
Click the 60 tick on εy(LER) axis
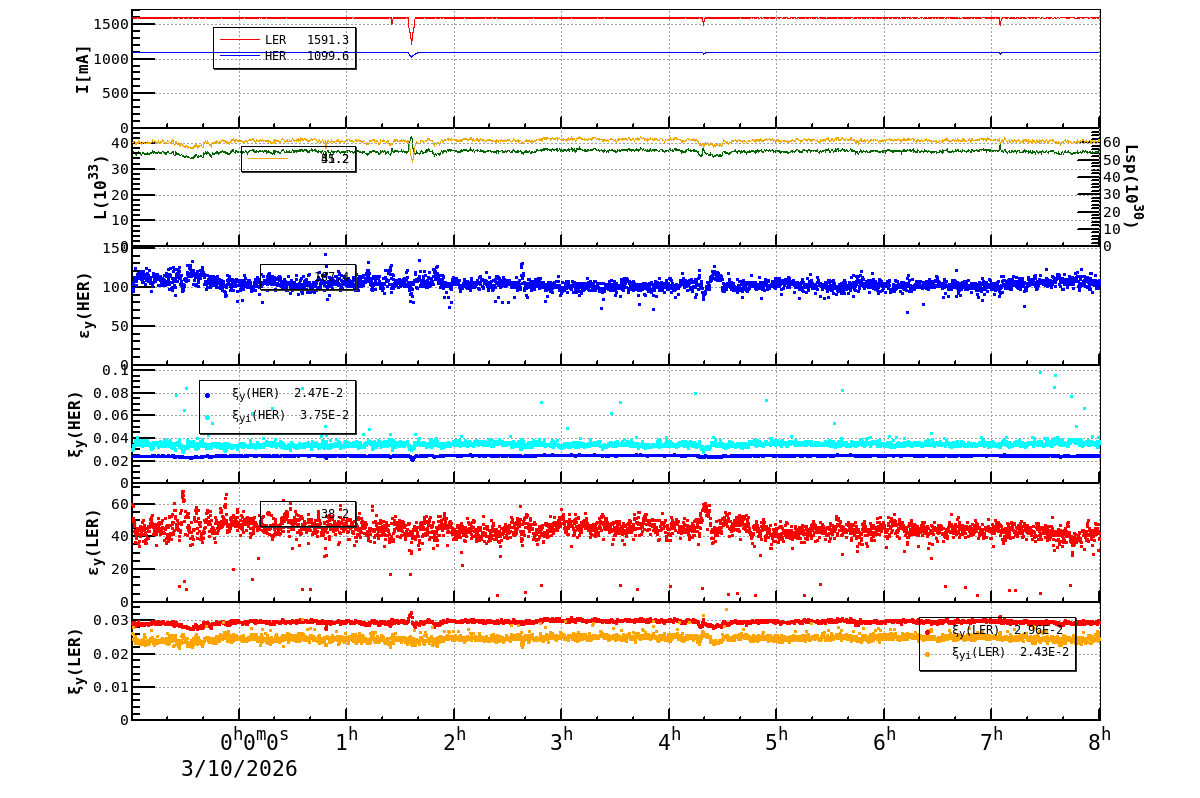(119, 505)
